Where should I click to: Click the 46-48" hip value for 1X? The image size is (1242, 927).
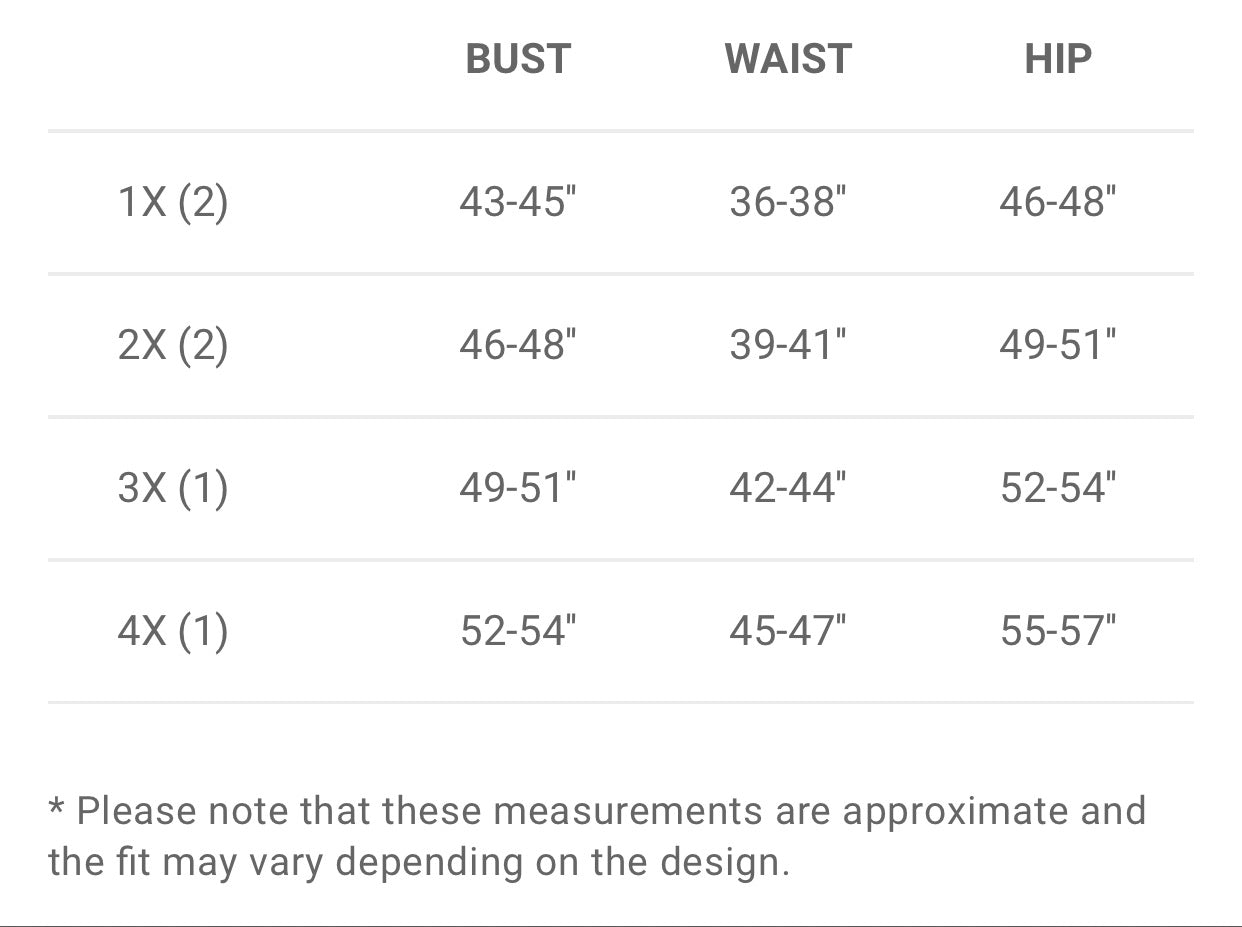1058,202
